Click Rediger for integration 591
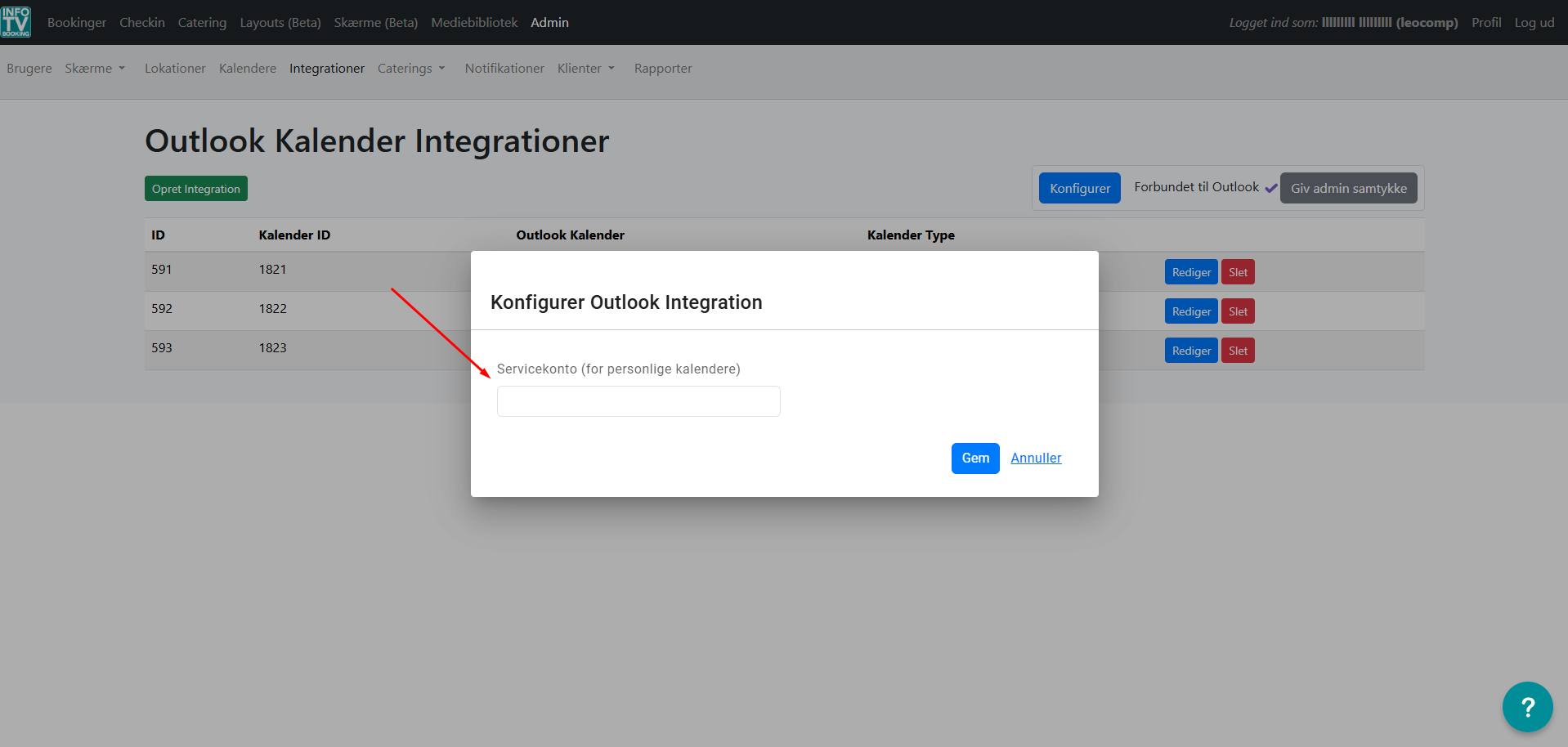This screenshot has width=1568, height=747. point(1191,272)
